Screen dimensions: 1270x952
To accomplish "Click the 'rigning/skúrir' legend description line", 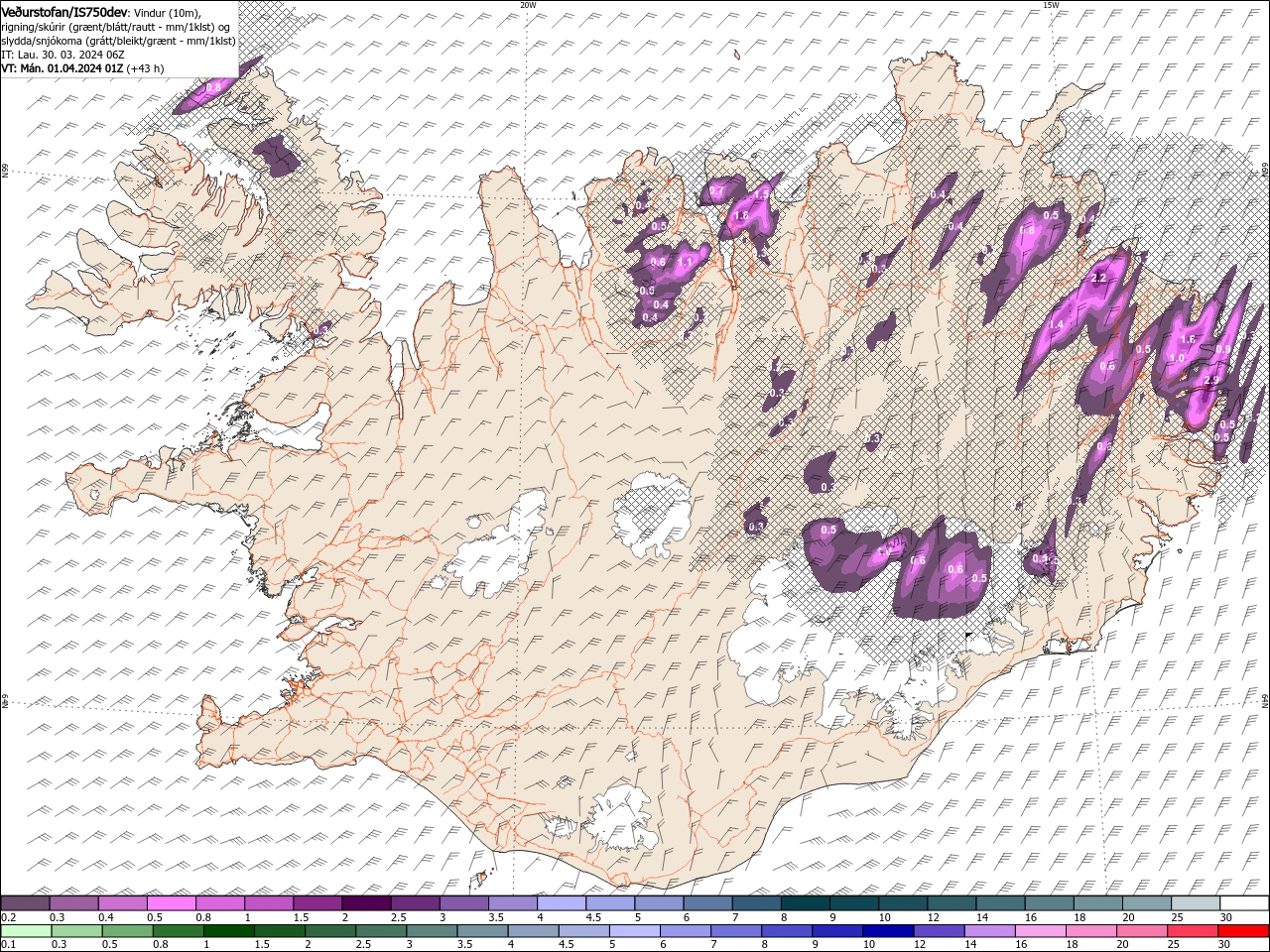I will click(x=114, y=26).
